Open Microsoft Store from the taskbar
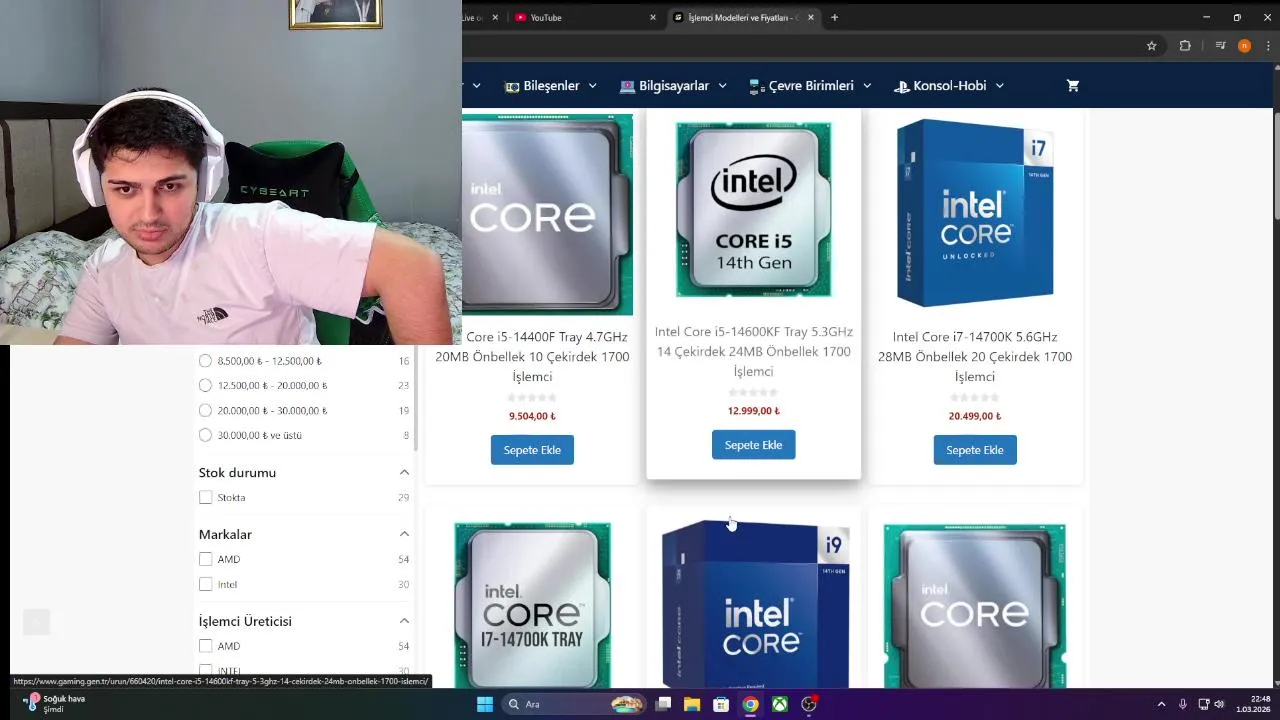The image size is (1280, 720). [x=720, y=704]
